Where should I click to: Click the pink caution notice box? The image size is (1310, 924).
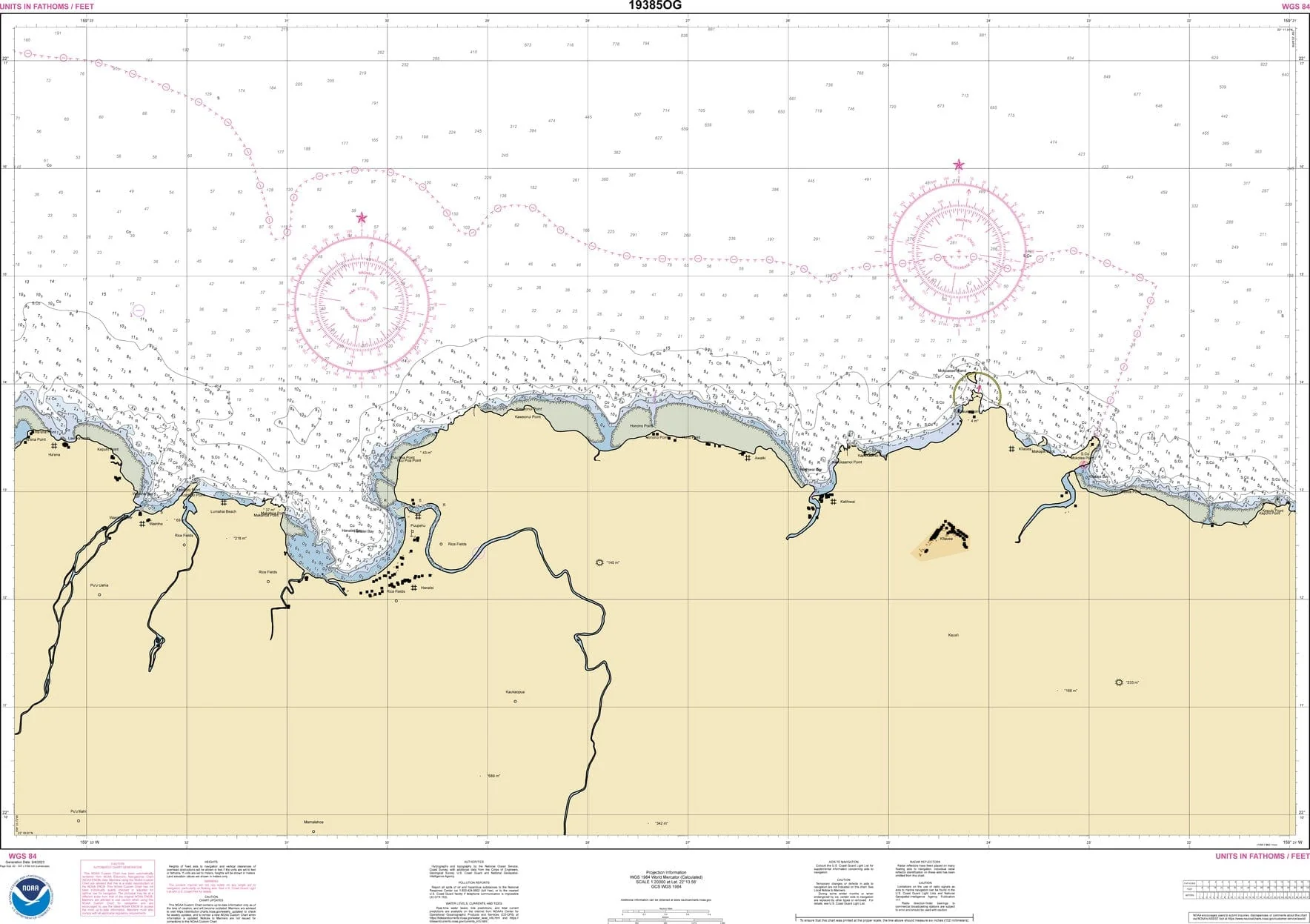(118, 888)
